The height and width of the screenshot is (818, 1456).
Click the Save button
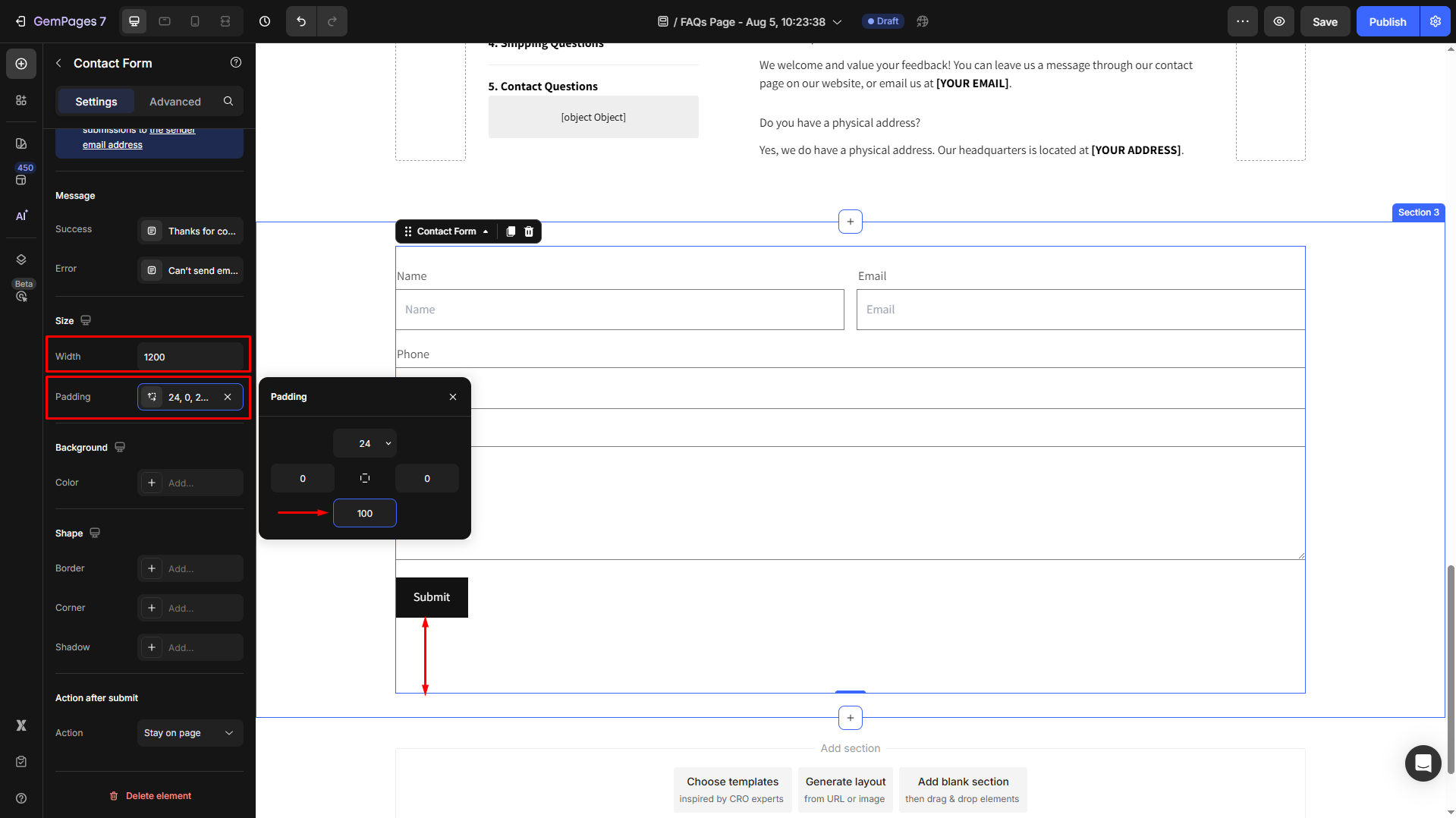(x=1325, y=21)
